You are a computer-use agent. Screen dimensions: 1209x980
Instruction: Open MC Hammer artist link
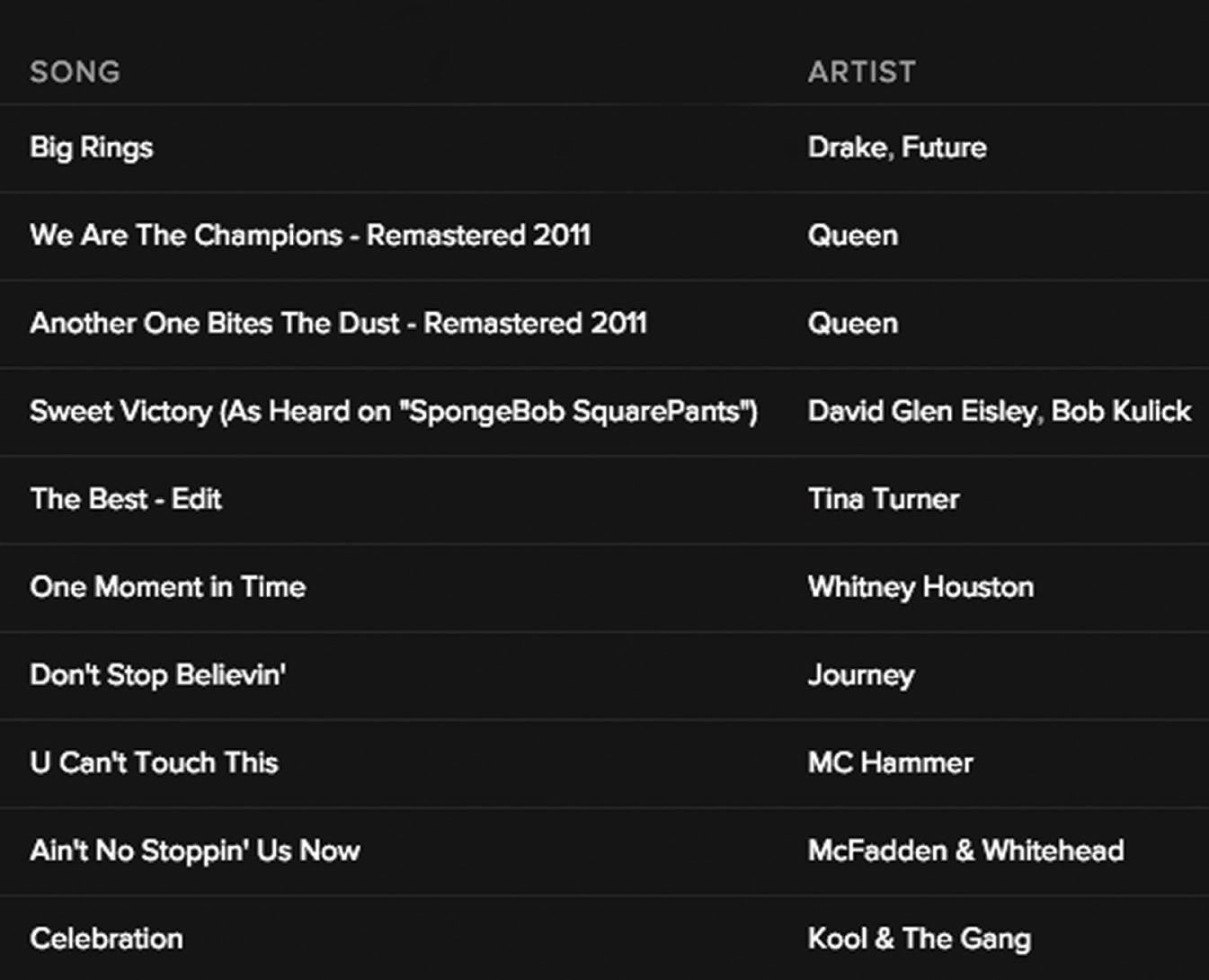click(x=890, y=762)
